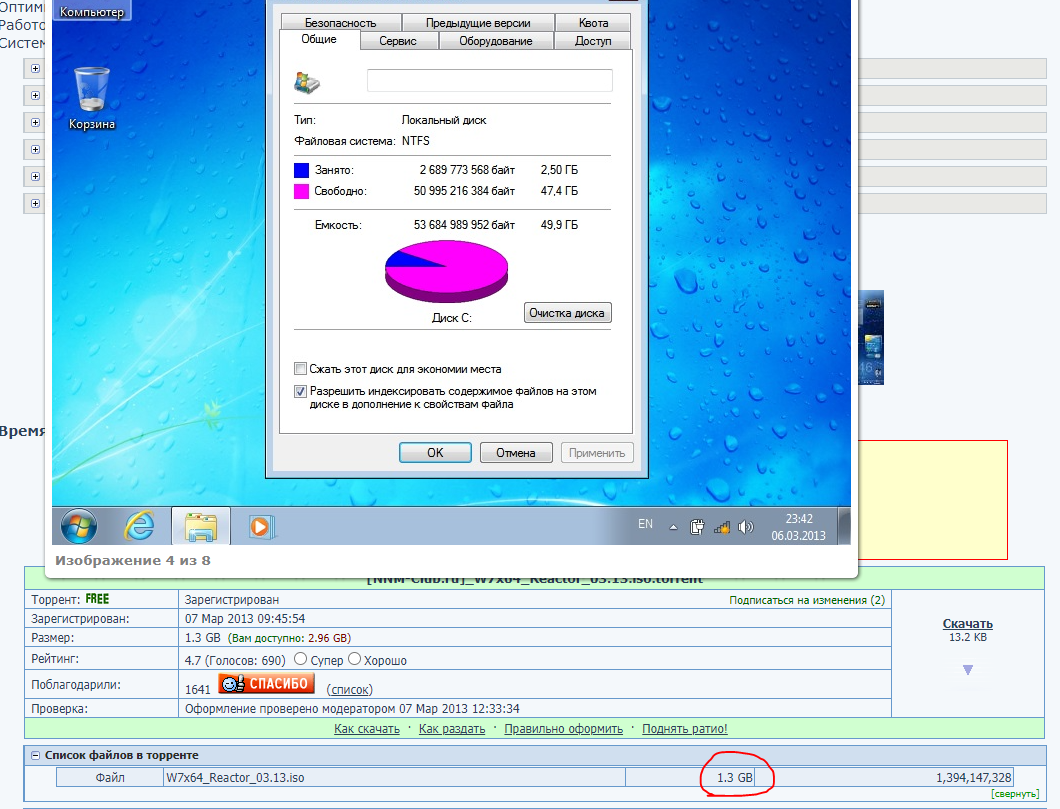Click the green FREE torrent label
This screenshot has height=809, width=1060.
(x=97, y=599)
